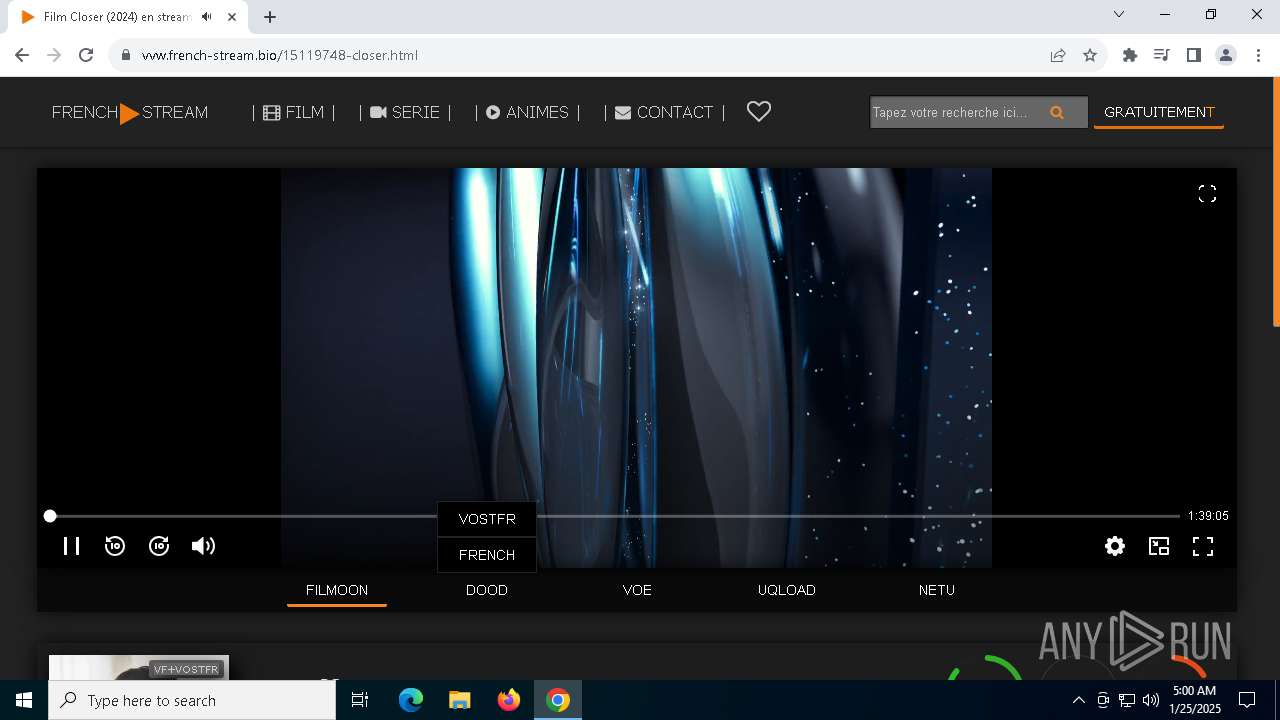Screen dimensions: 1280x720
Task: Click the GRATUITEMENT button
Action: point(1159,112)
